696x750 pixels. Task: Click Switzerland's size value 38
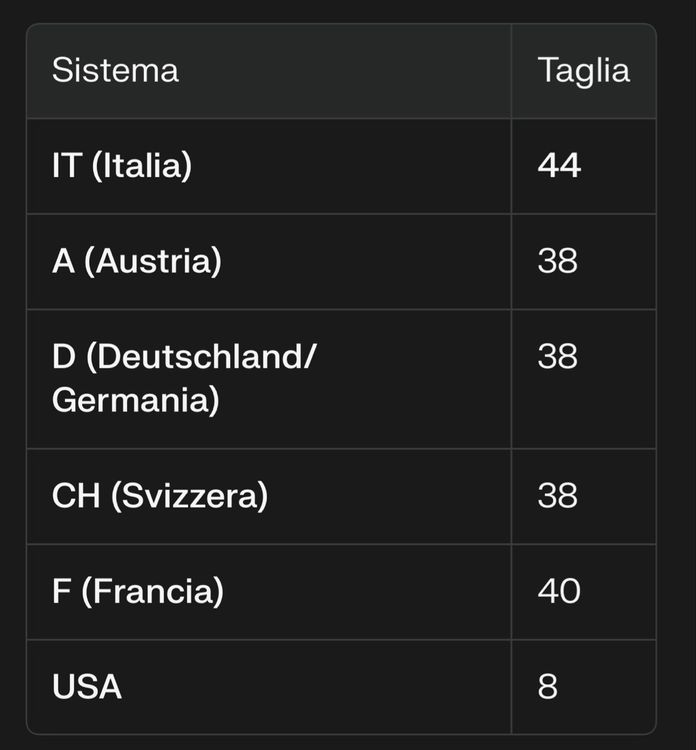[x=558, y=496]
